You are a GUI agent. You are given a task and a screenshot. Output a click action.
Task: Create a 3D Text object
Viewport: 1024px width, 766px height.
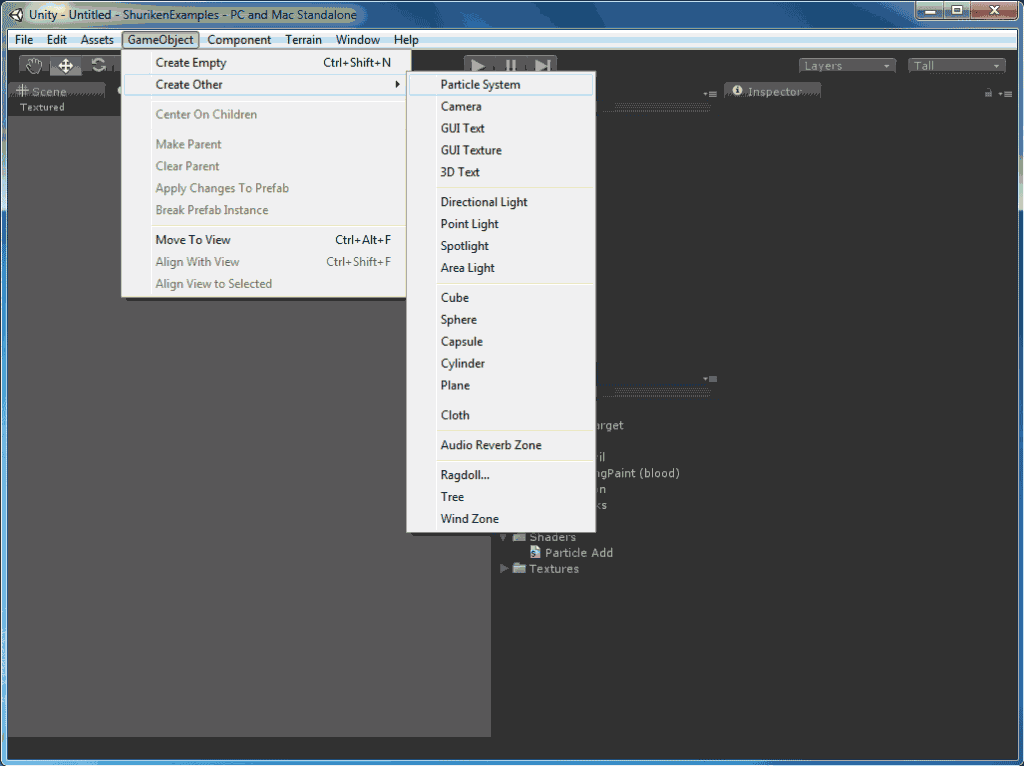tap(501, 172)
